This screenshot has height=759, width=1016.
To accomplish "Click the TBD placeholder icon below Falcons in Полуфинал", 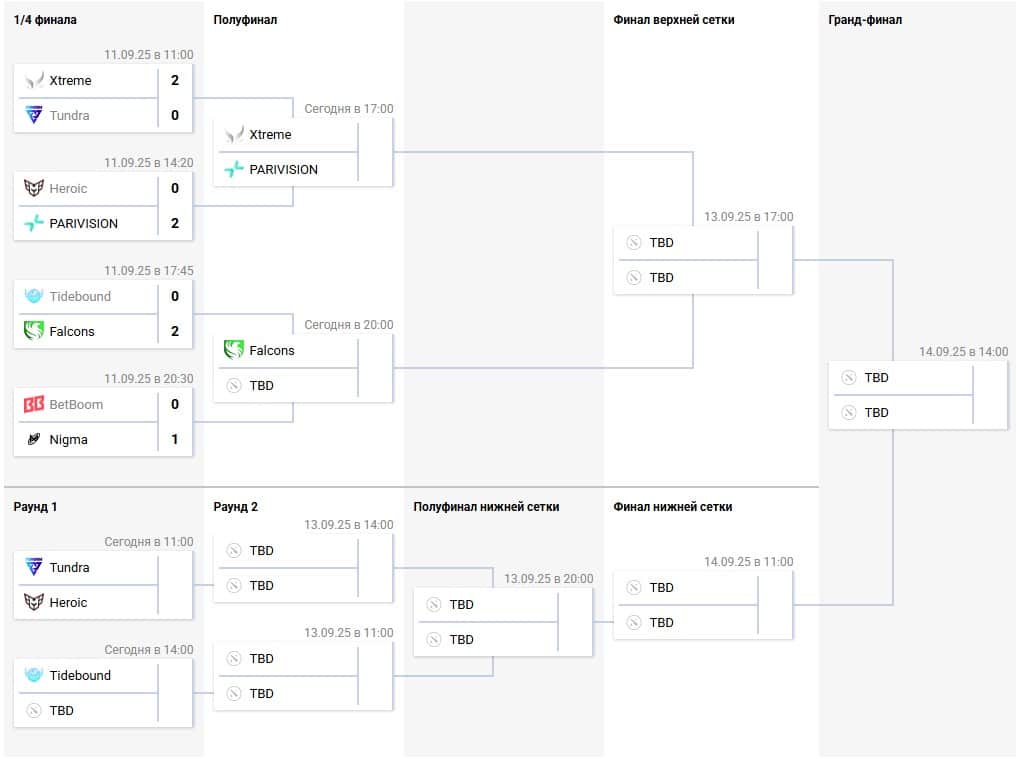I will 234,385.
